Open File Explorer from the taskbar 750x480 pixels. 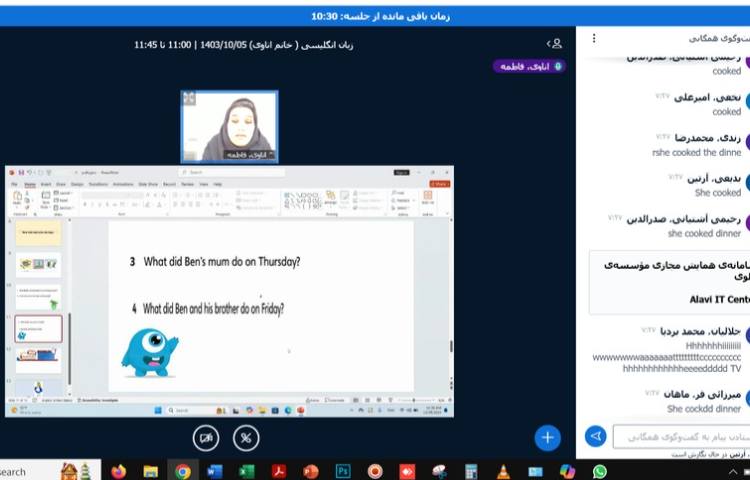(151, 471)
